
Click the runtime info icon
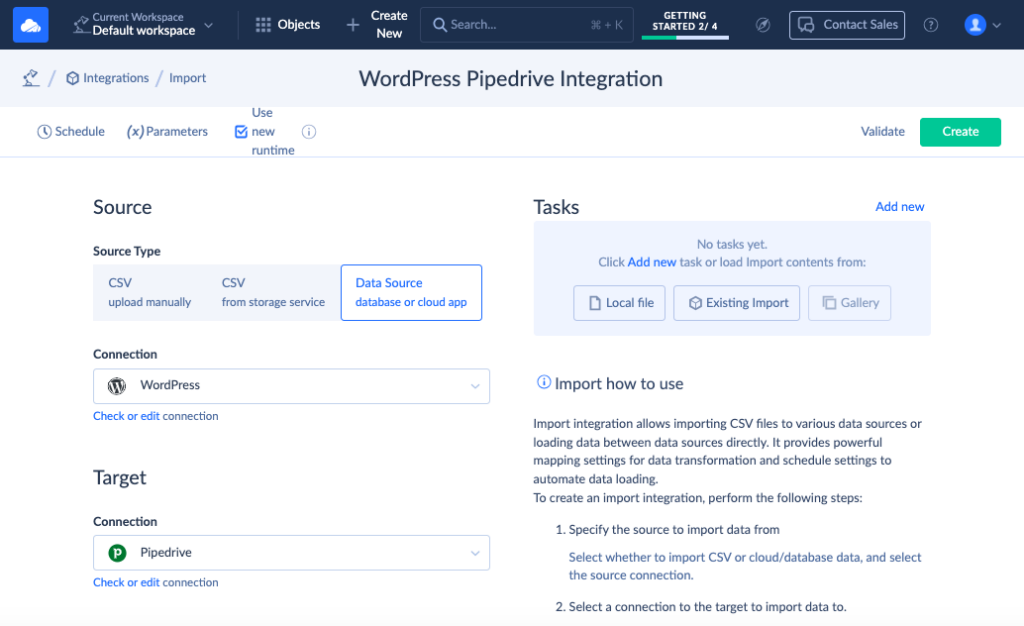[x=309, y=132]
